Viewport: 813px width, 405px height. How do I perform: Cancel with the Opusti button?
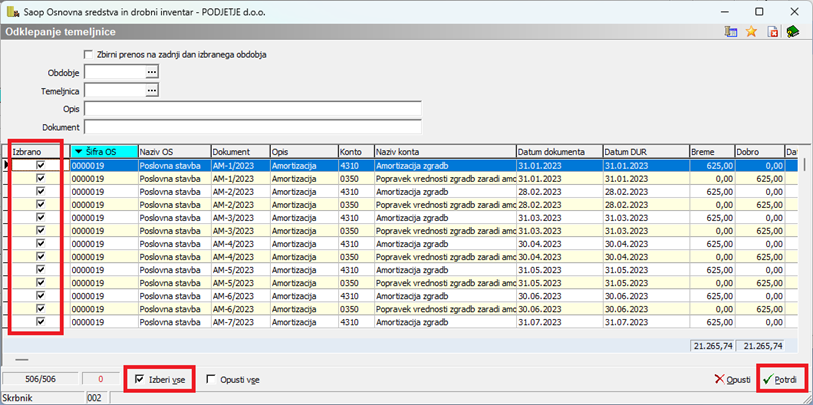point(732,379)
